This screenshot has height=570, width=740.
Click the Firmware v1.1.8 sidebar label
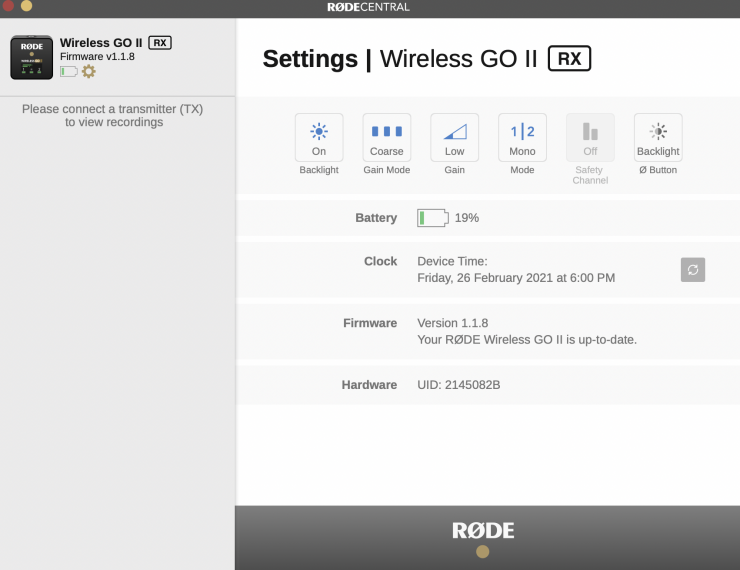click(97, 57)
